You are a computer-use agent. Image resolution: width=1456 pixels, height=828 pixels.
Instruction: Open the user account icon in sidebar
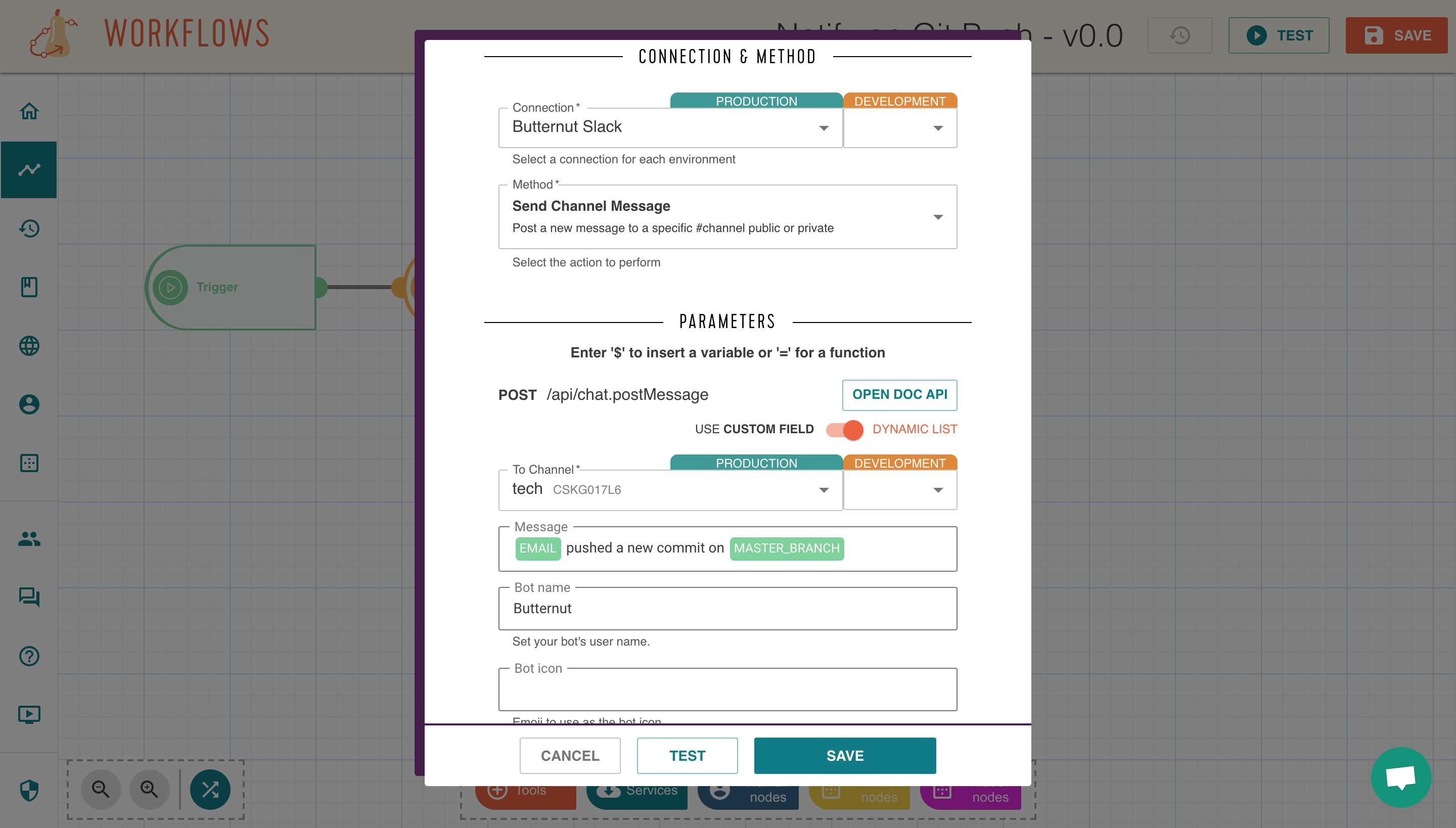pyautogui.click(x=29, y=404)
